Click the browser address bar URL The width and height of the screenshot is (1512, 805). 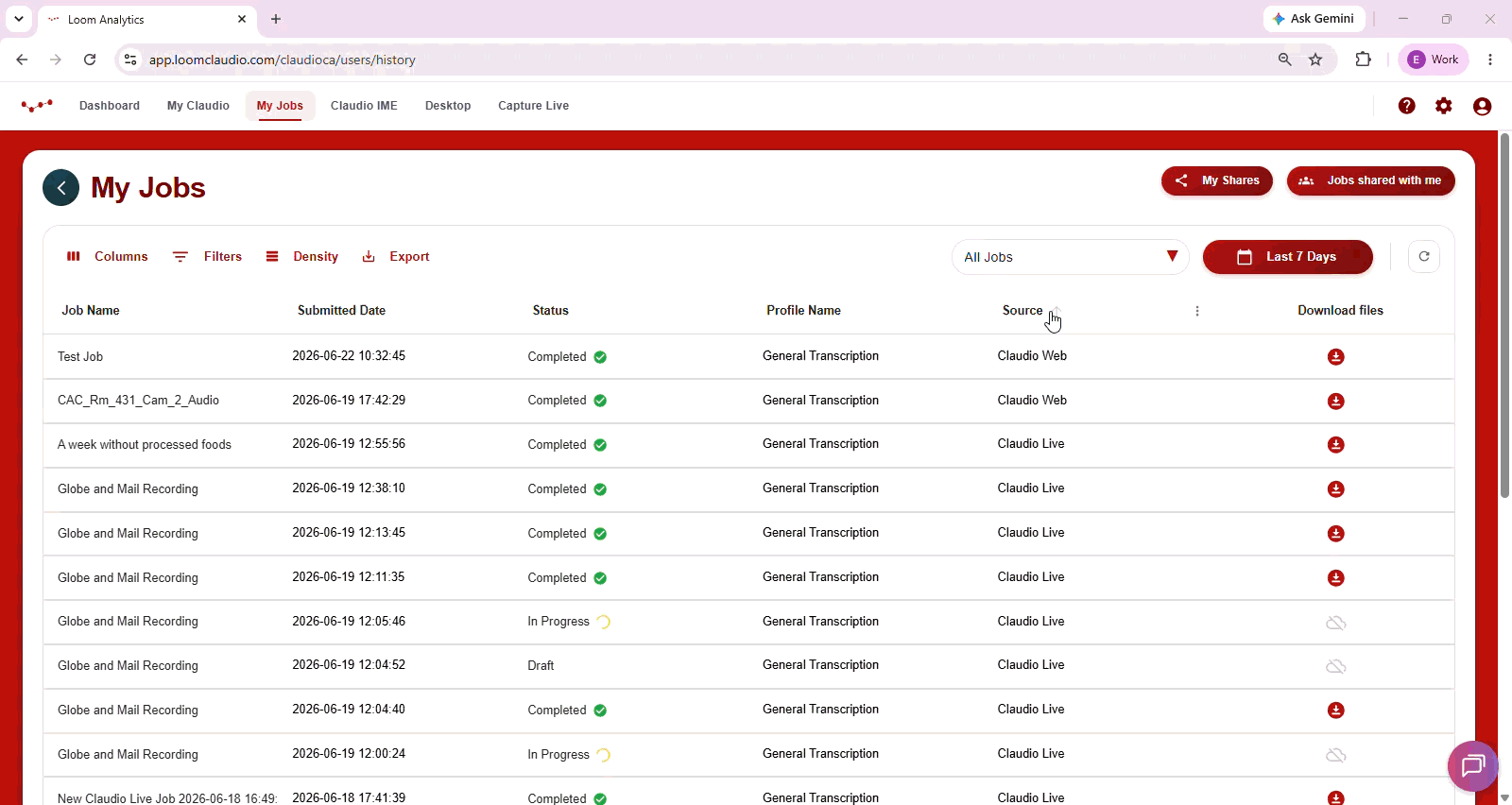click(283, 60)
